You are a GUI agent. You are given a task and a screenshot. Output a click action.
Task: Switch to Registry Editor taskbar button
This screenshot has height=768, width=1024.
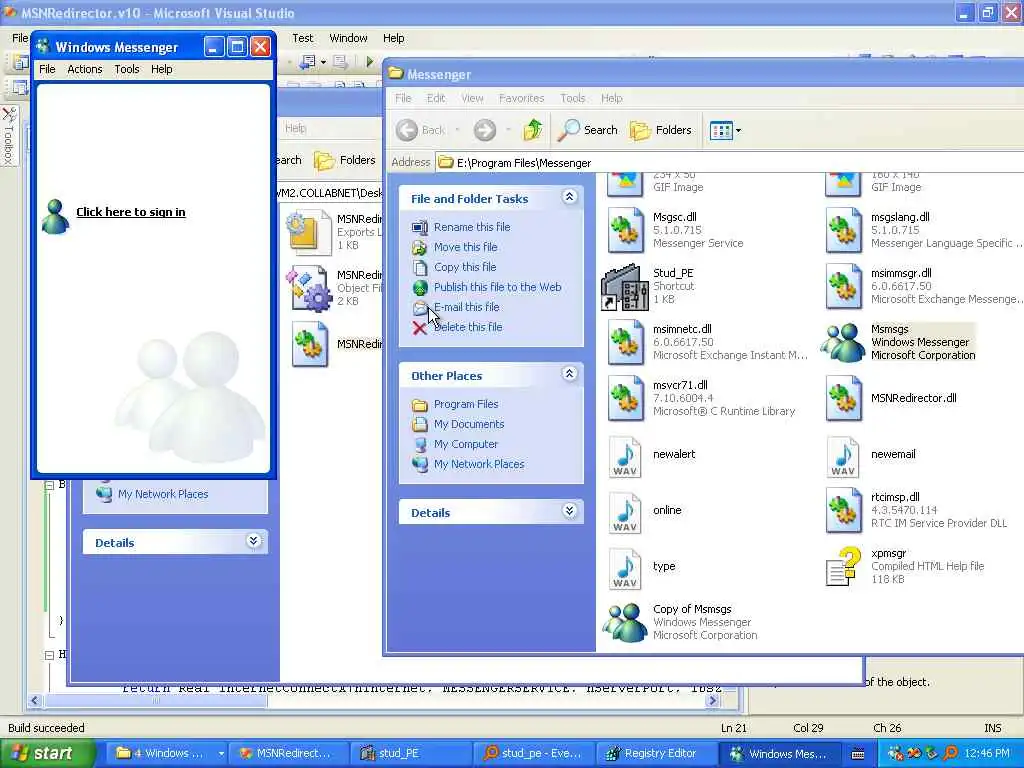[657, 753]
